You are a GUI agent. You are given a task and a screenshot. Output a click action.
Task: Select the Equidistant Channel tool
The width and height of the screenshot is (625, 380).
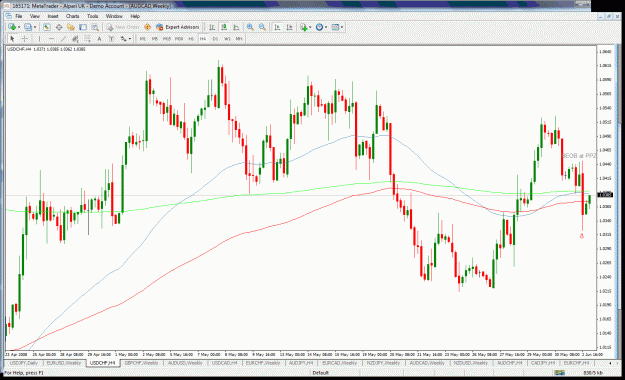[75, 39]
